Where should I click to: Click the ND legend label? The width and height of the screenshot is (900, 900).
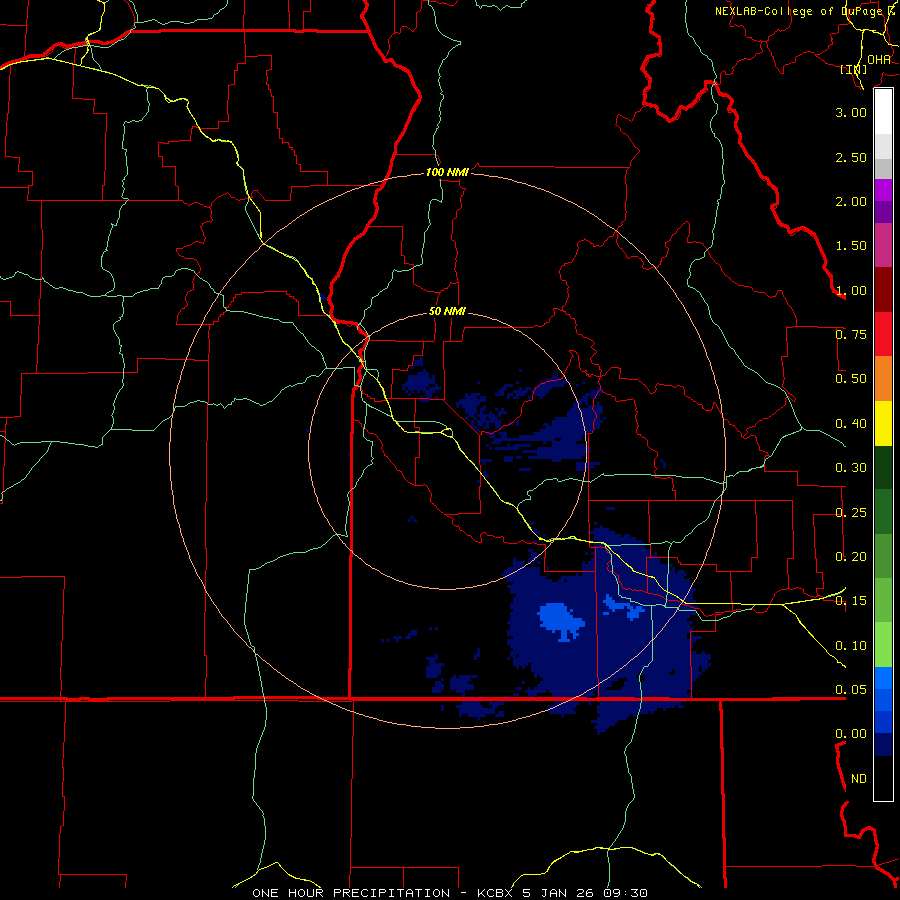[x=859, y=779]
